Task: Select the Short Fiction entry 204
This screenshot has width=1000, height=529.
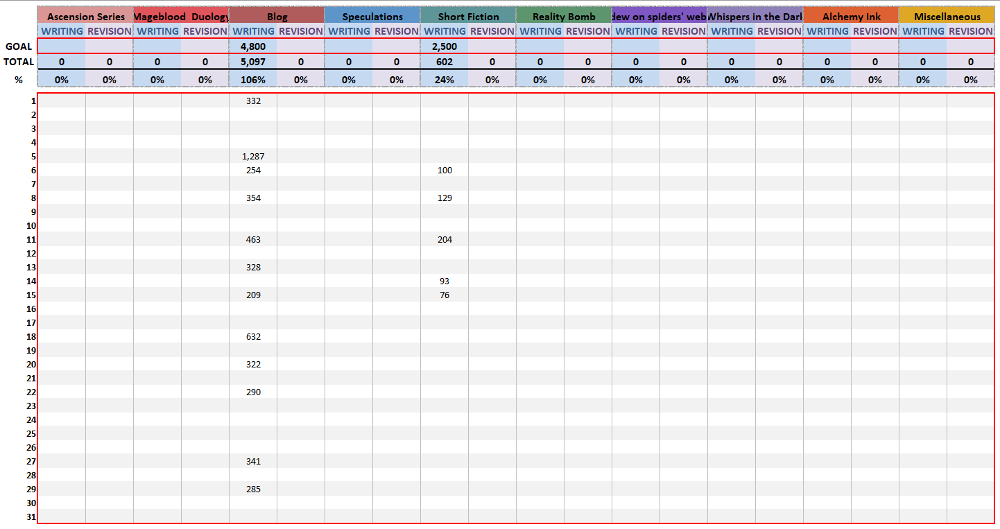Action: [x=444, y=240]
